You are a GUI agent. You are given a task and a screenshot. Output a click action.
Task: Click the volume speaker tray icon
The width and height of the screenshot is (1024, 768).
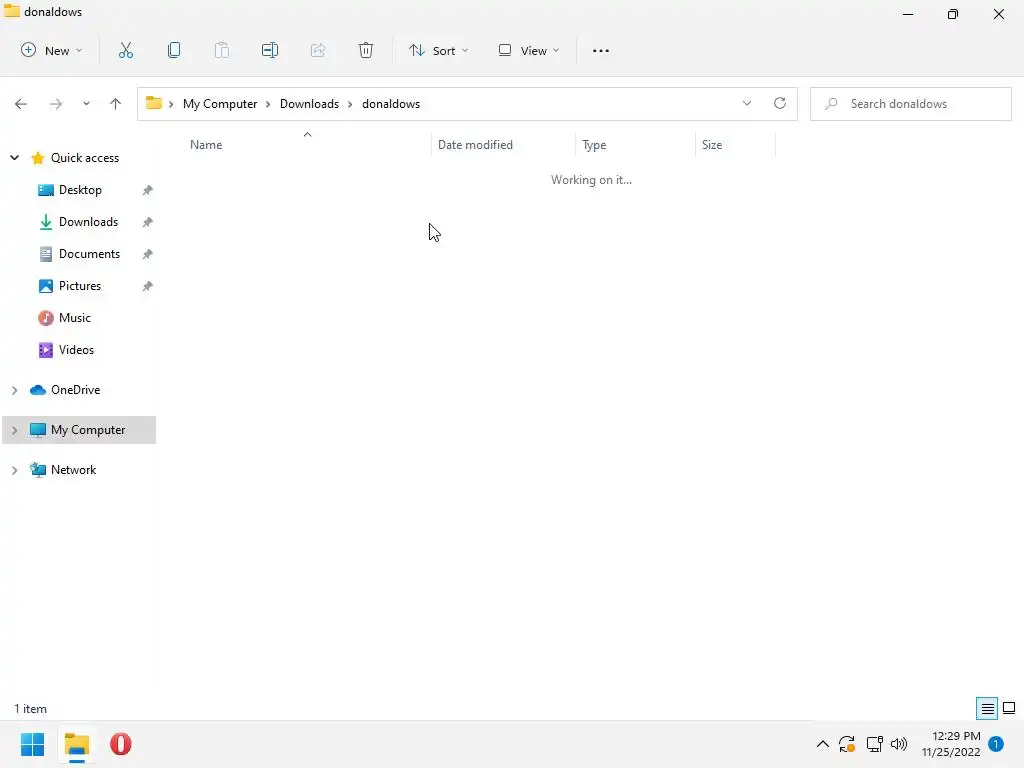pos(899,744)
